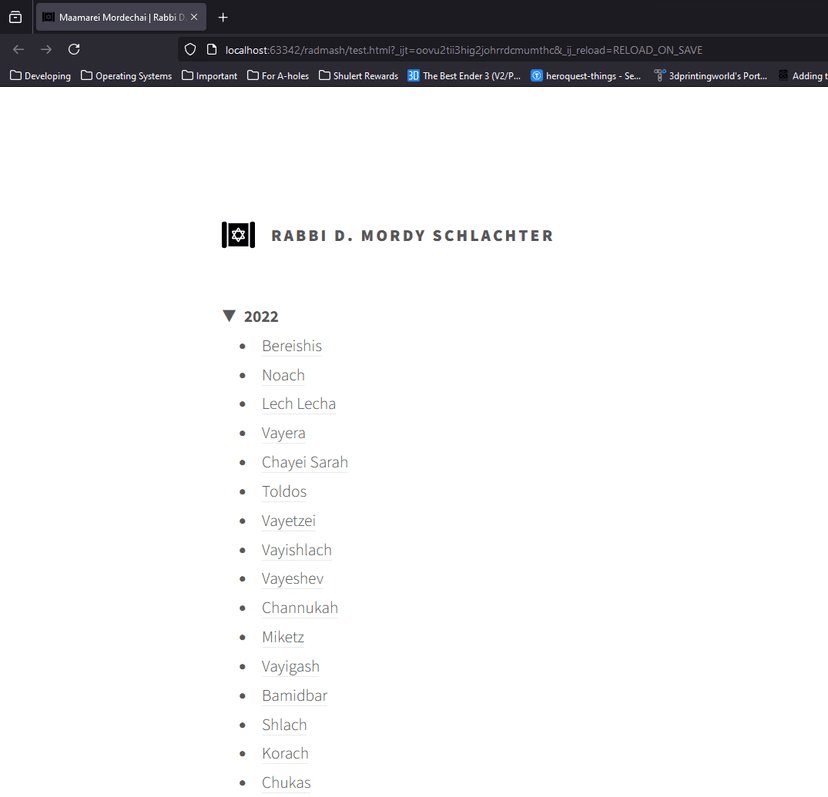Collapse the 2022 disclosure triangle
This screenshot has height=797, width=828.
[x=229, y=316]
